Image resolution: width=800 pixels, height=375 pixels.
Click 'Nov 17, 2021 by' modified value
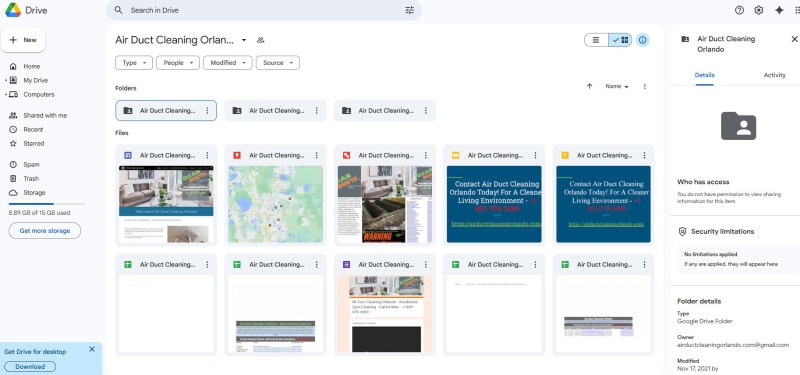point(697,368)
